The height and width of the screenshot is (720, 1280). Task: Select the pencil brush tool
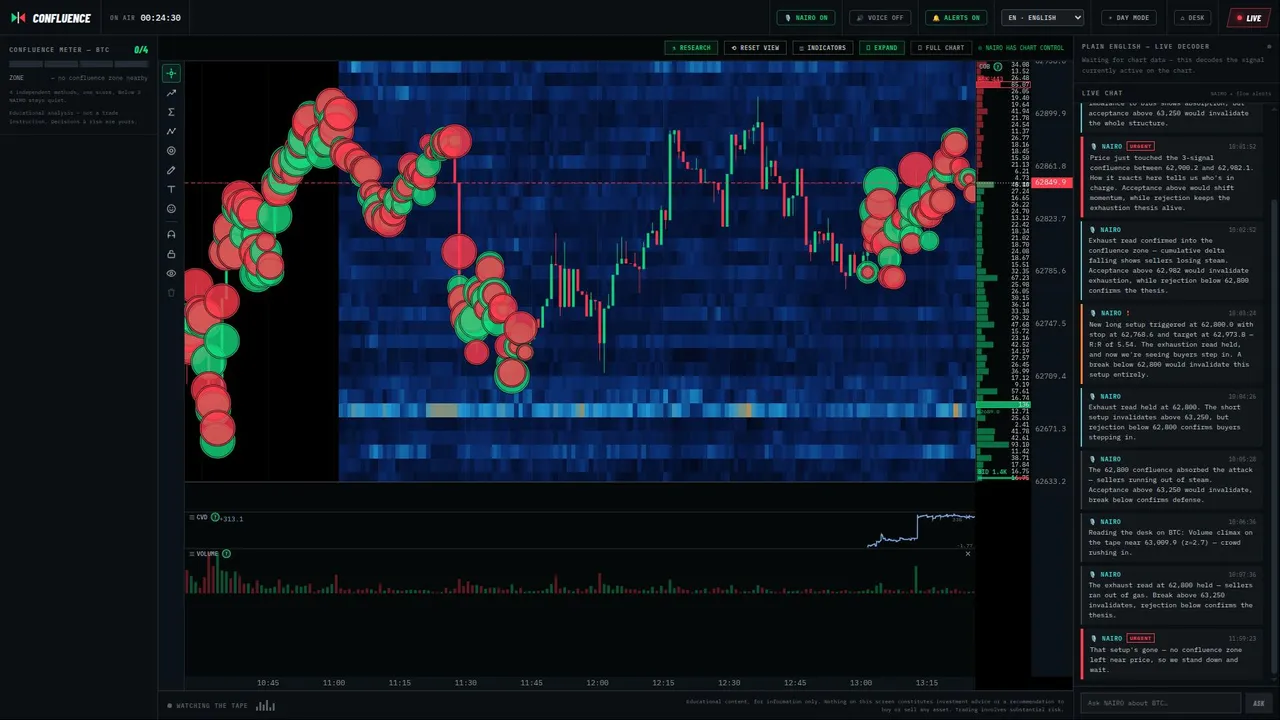pos(171,170)
